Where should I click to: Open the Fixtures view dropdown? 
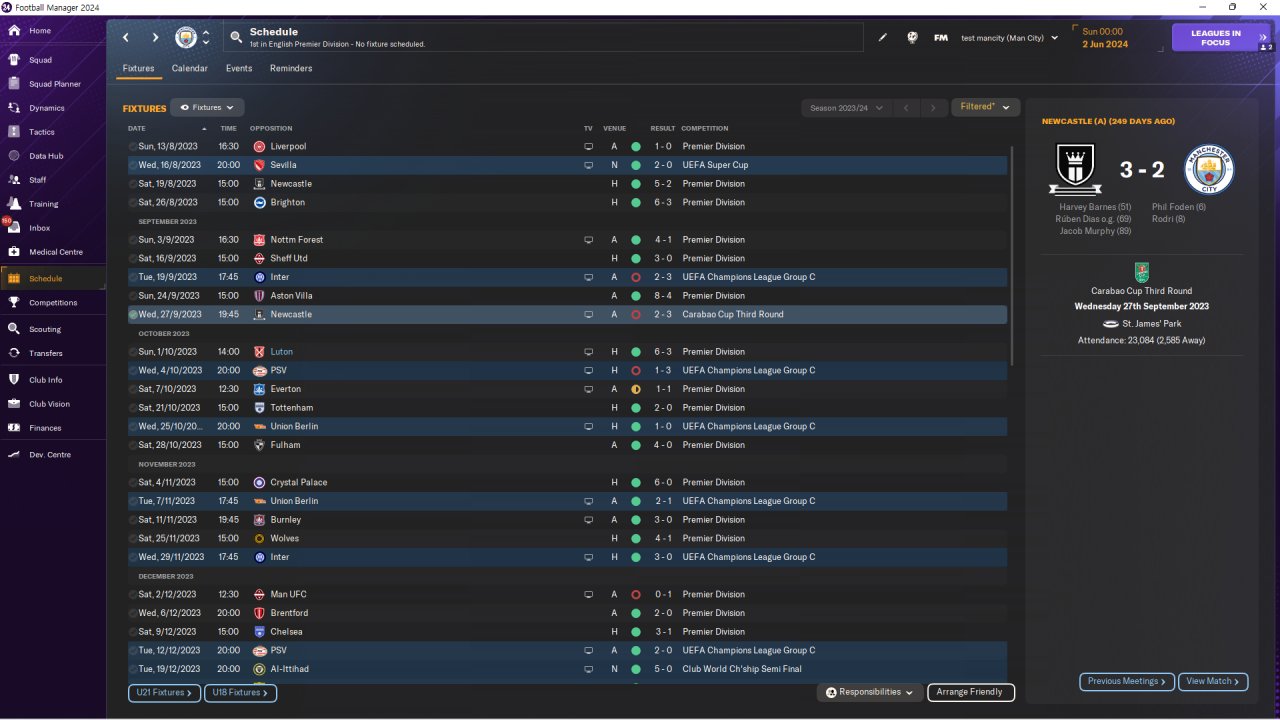(207, 107)
